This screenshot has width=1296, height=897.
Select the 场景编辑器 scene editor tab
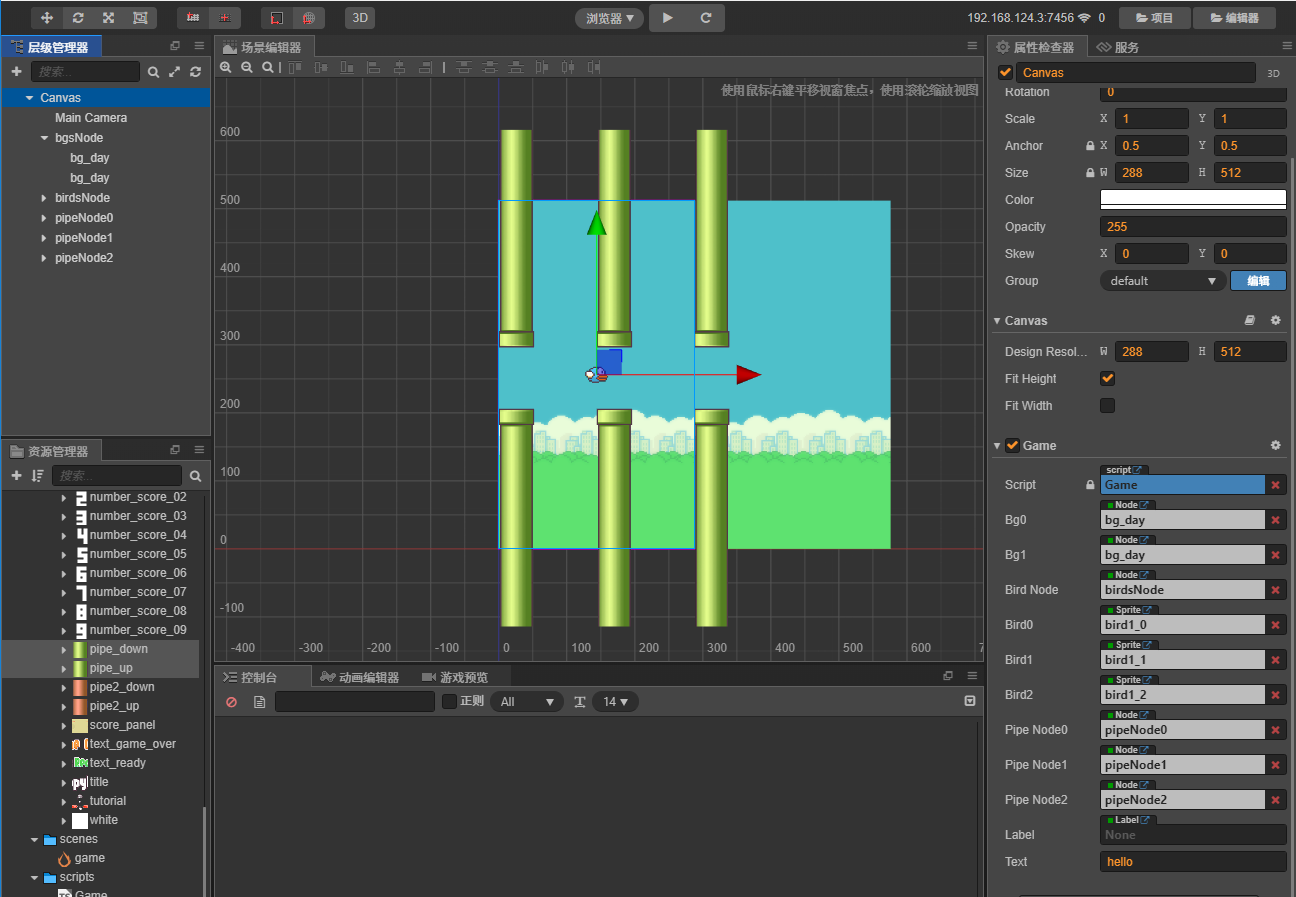tap(264, 47)
